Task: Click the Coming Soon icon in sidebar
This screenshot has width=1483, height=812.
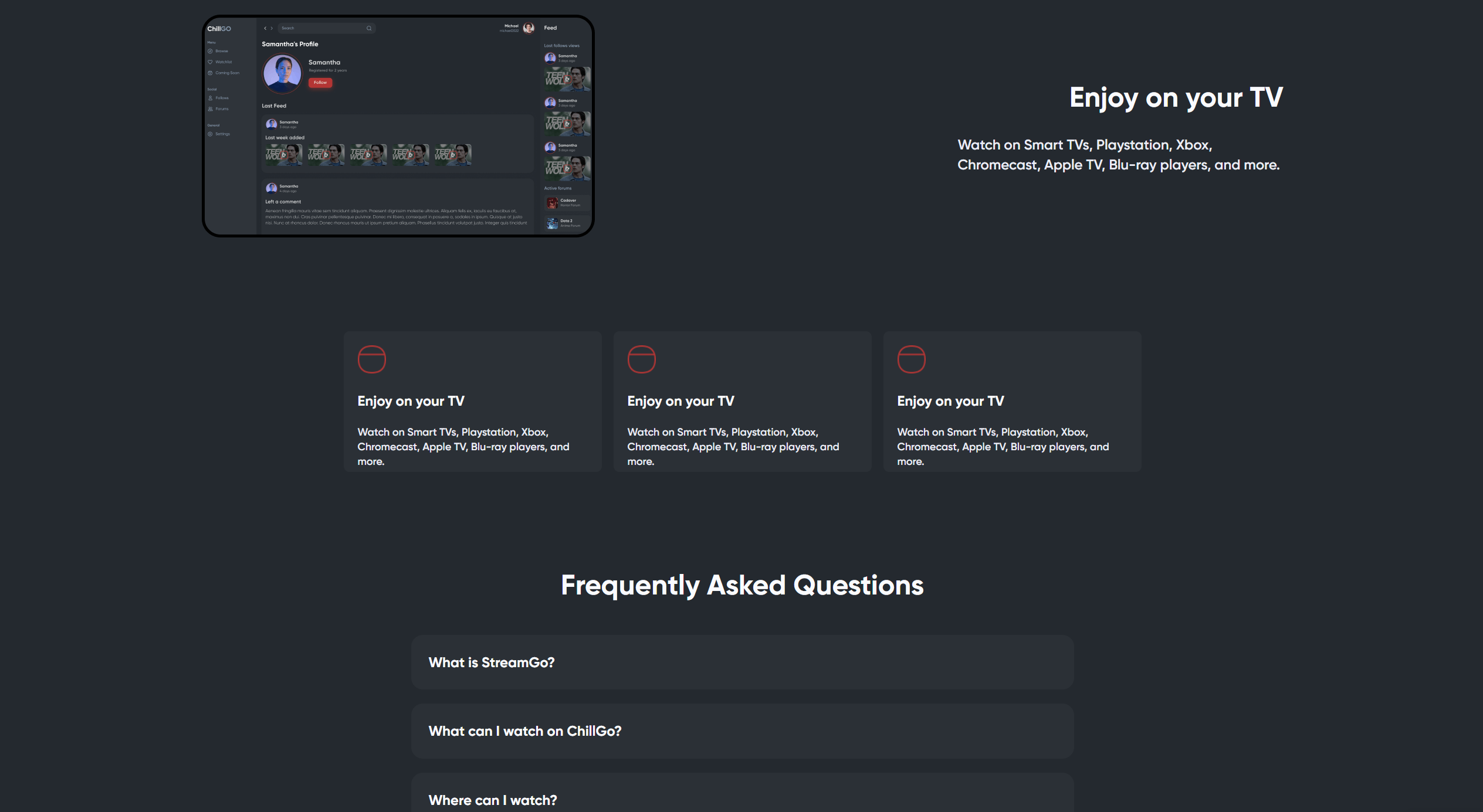Action: point(210,73)
